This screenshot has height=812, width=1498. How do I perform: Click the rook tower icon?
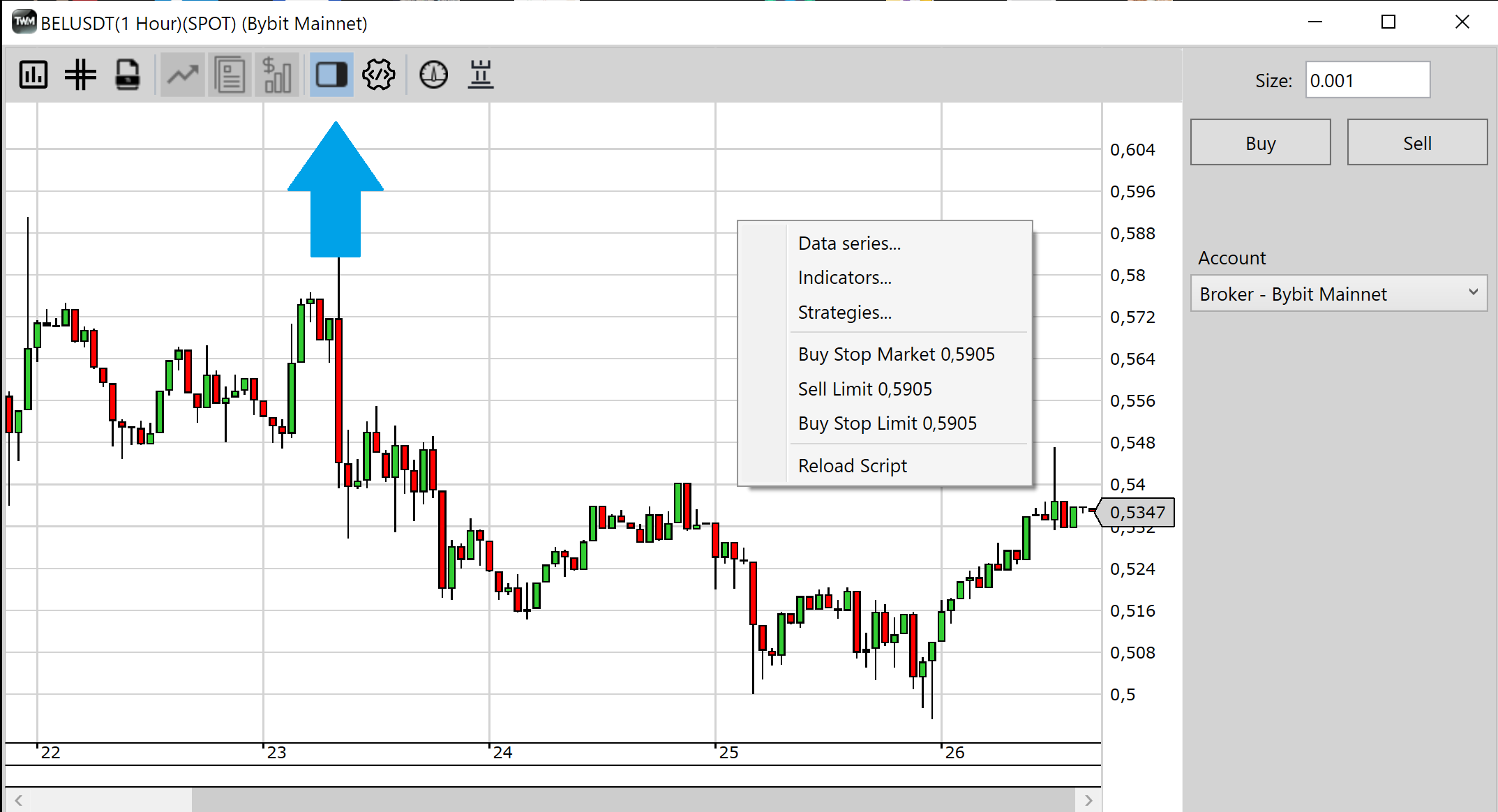pos(481,75)
